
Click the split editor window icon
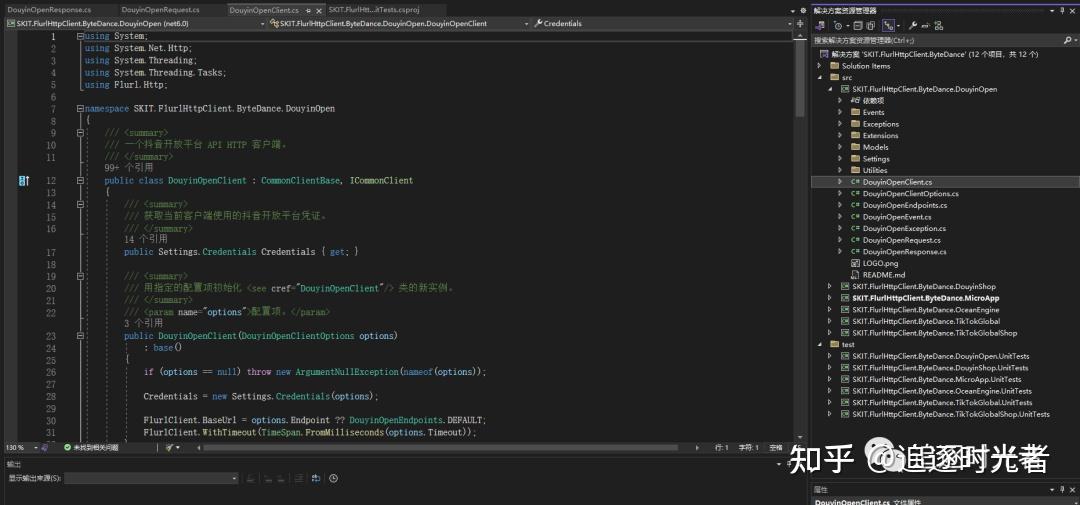point(800,23)
